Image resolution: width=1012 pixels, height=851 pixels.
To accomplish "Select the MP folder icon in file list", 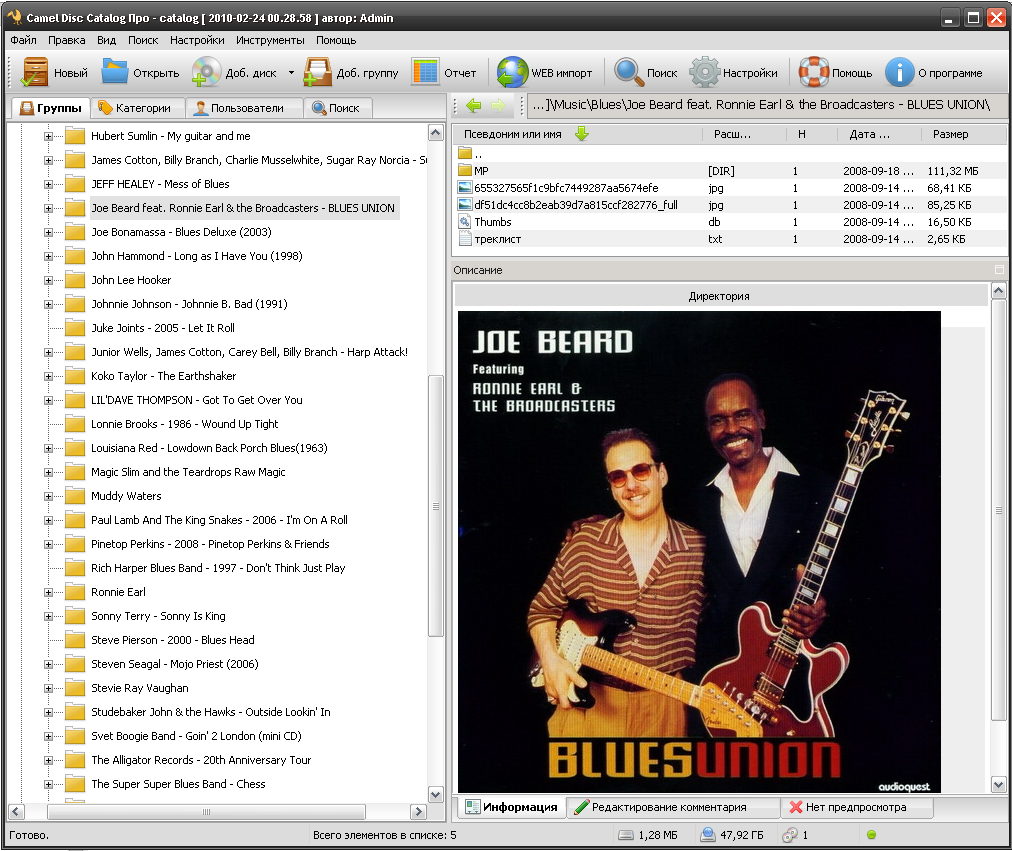I will tap(465, 171).
